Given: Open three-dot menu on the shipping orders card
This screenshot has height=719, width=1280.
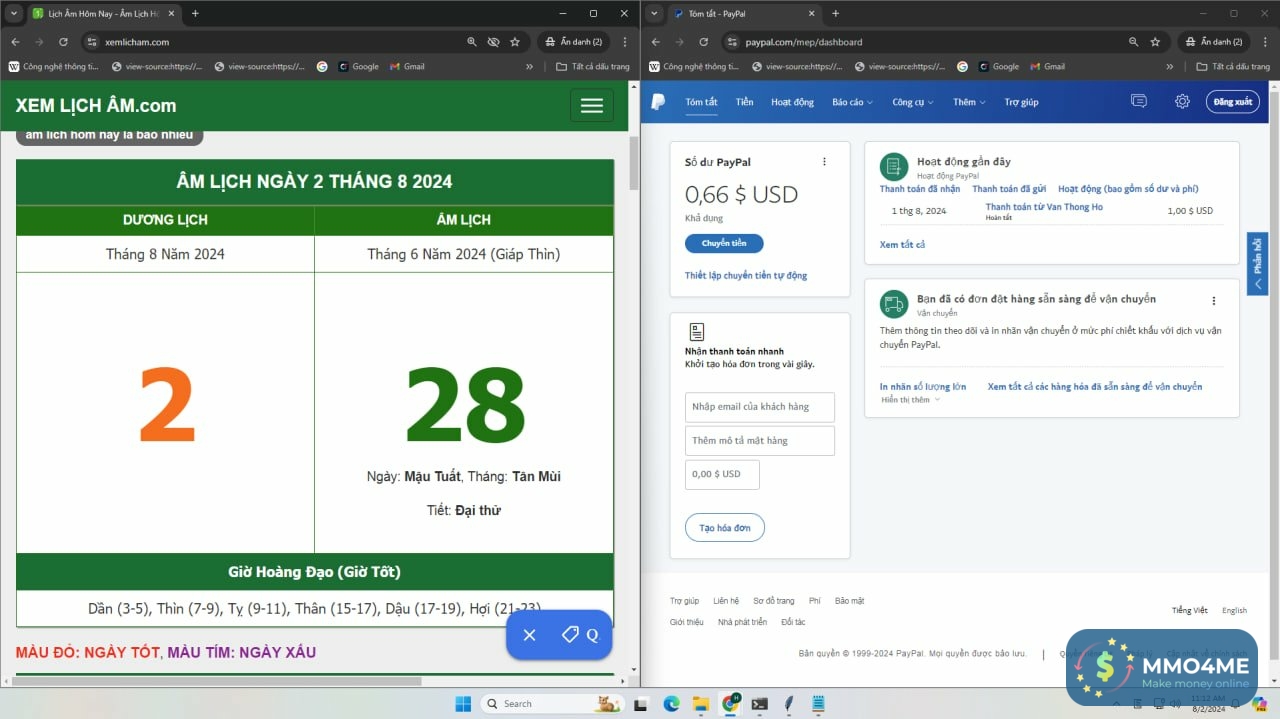Looking at the screenshot, I should 1214,301.
